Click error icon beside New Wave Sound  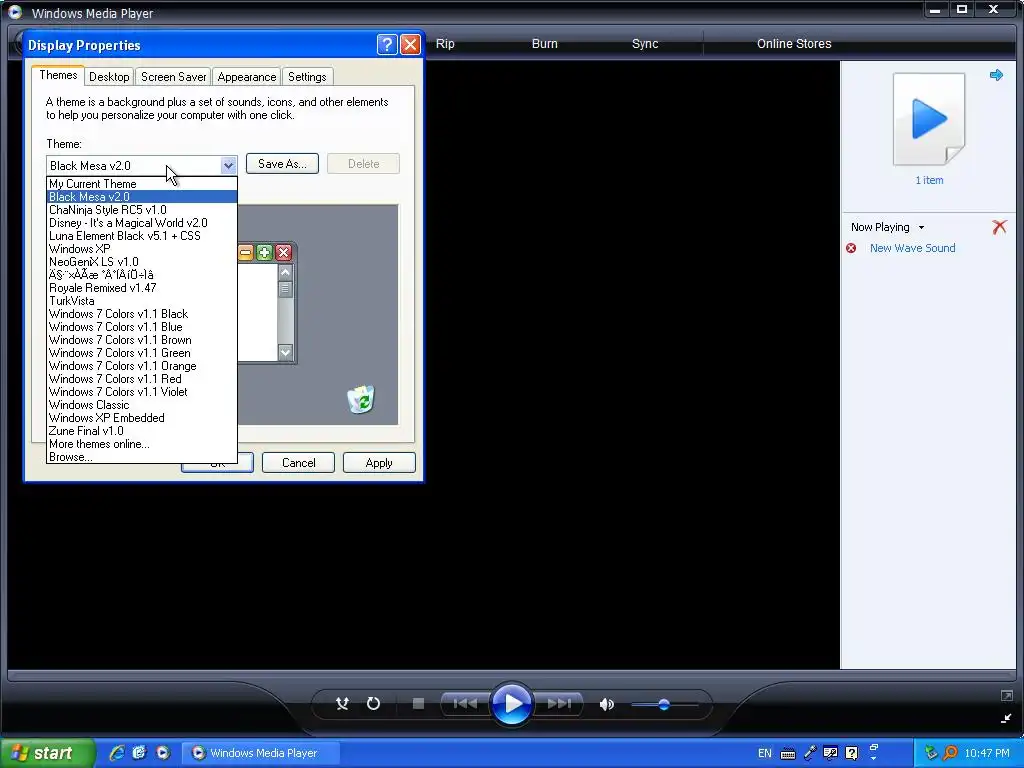coord(851,248)
